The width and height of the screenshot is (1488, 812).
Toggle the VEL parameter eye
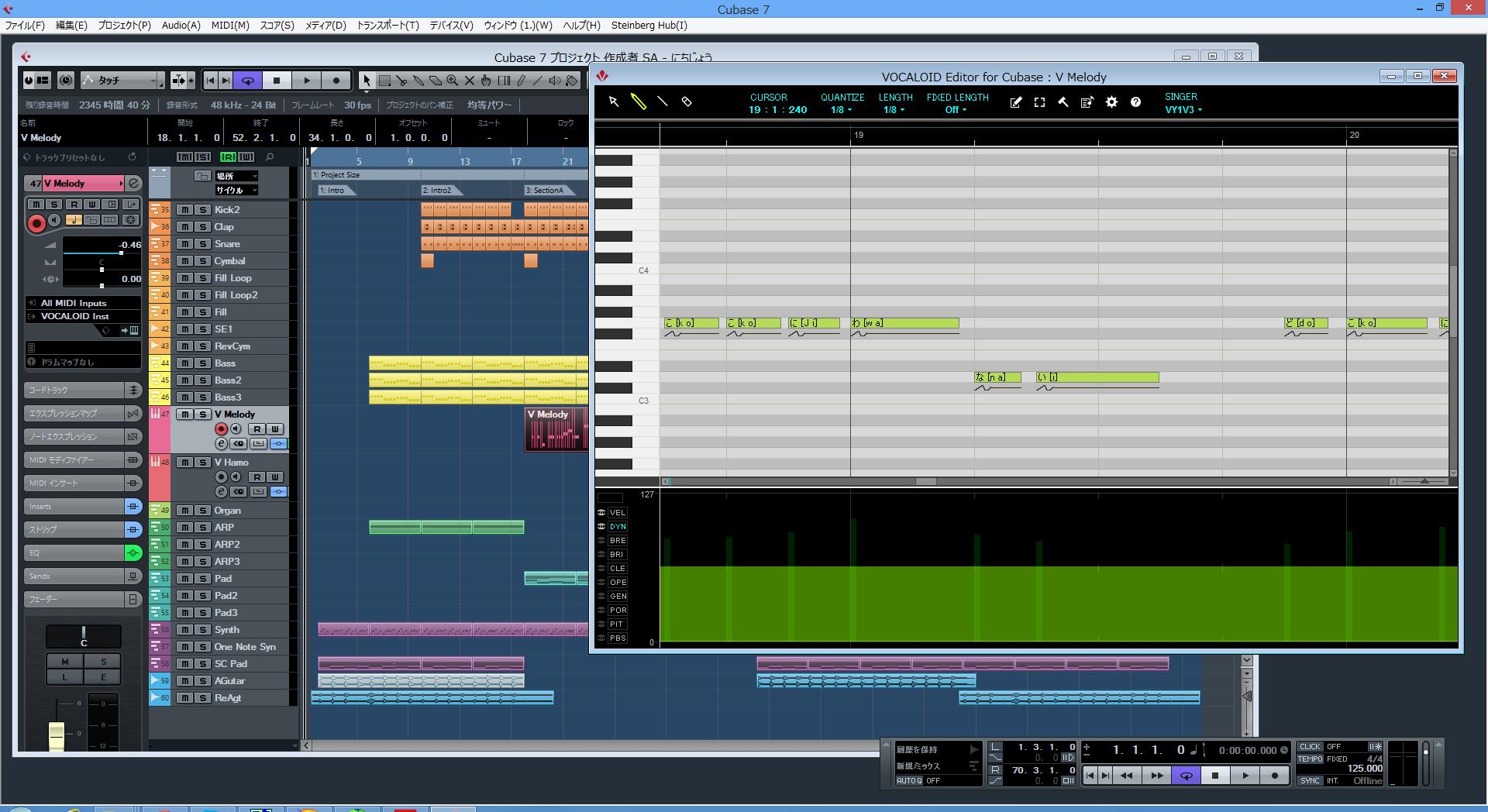pyautogui.click(x=601, y=513)
